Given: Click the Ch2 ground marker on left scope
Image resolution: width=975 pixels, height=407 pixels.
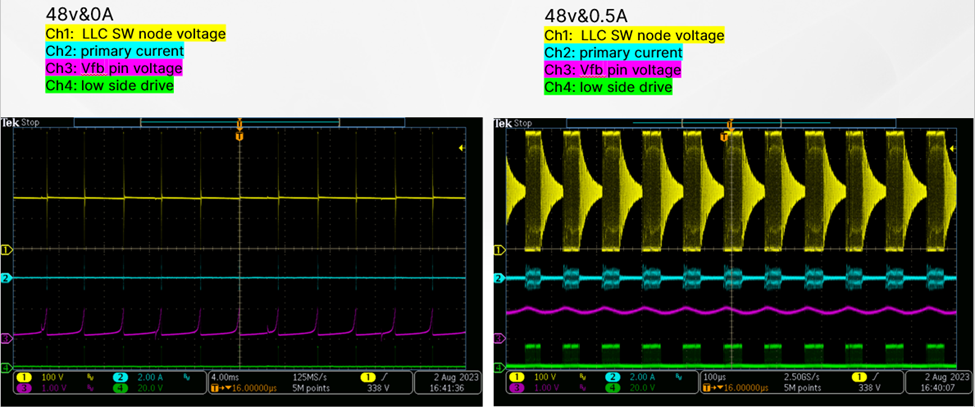Looking at the screenshot, I should tap(5, 277).
